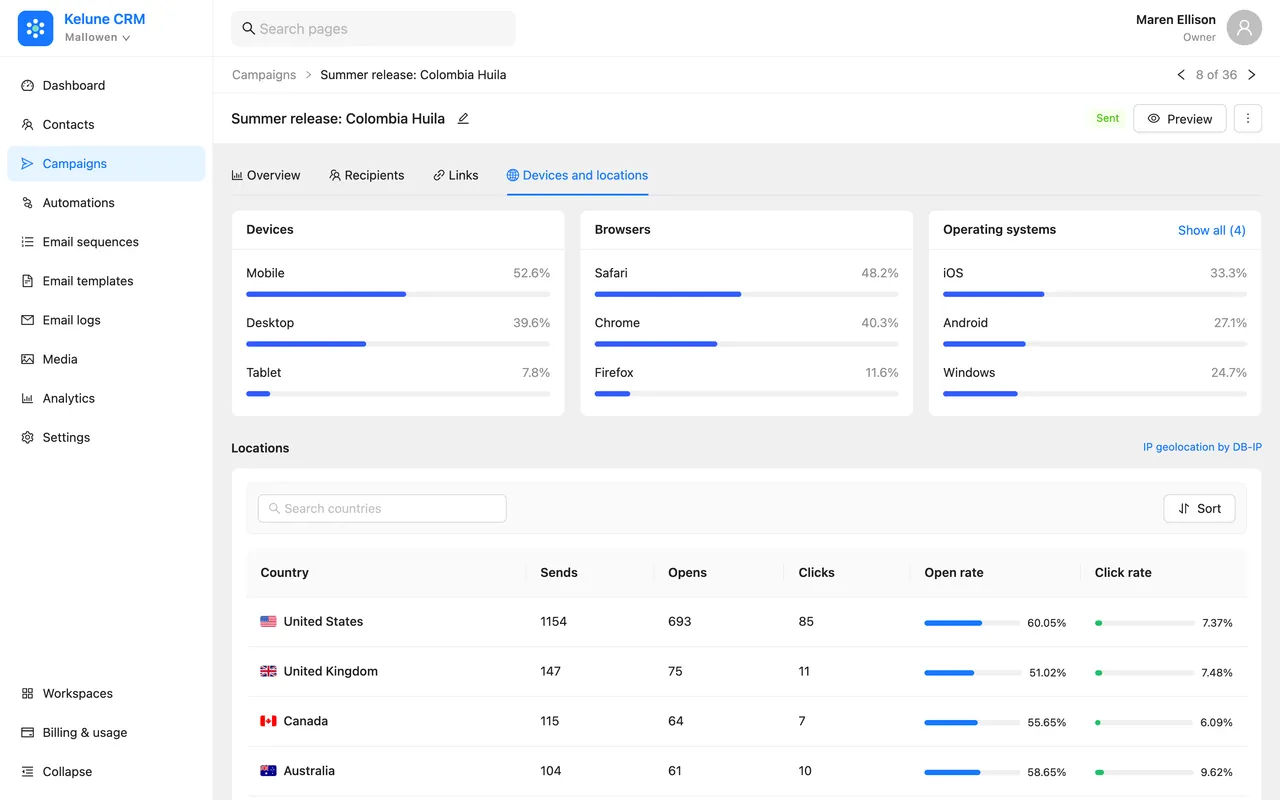Open Settings in the sidebar
The image size is (1280, 800).
106,437
